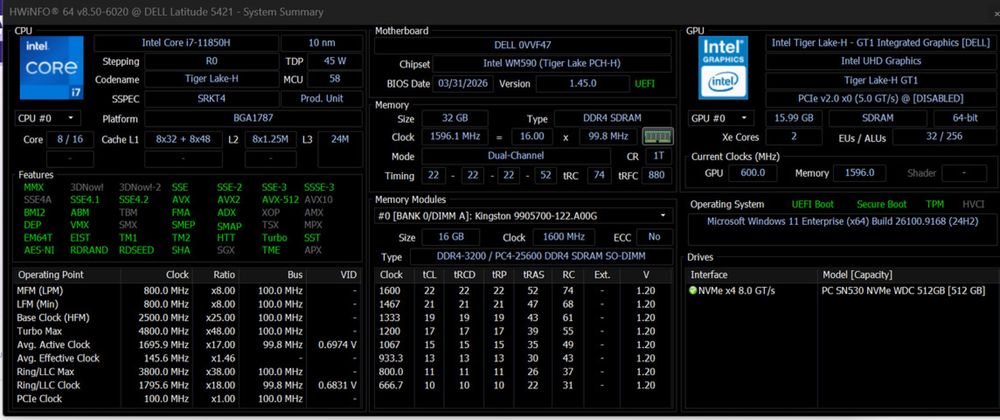Click the Intel Tiger Lake-H GT1 Integrated Graphics field

click(881, 43)
